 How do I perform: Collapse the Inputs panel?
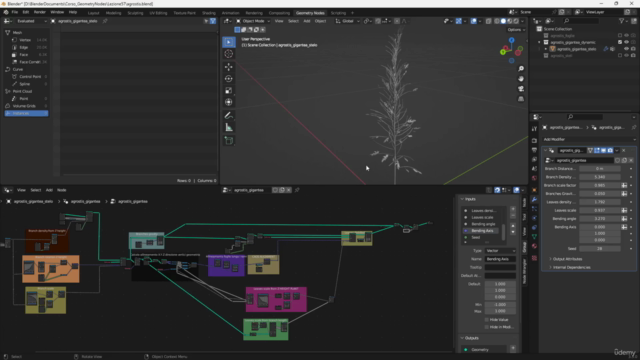pos(469,199)
